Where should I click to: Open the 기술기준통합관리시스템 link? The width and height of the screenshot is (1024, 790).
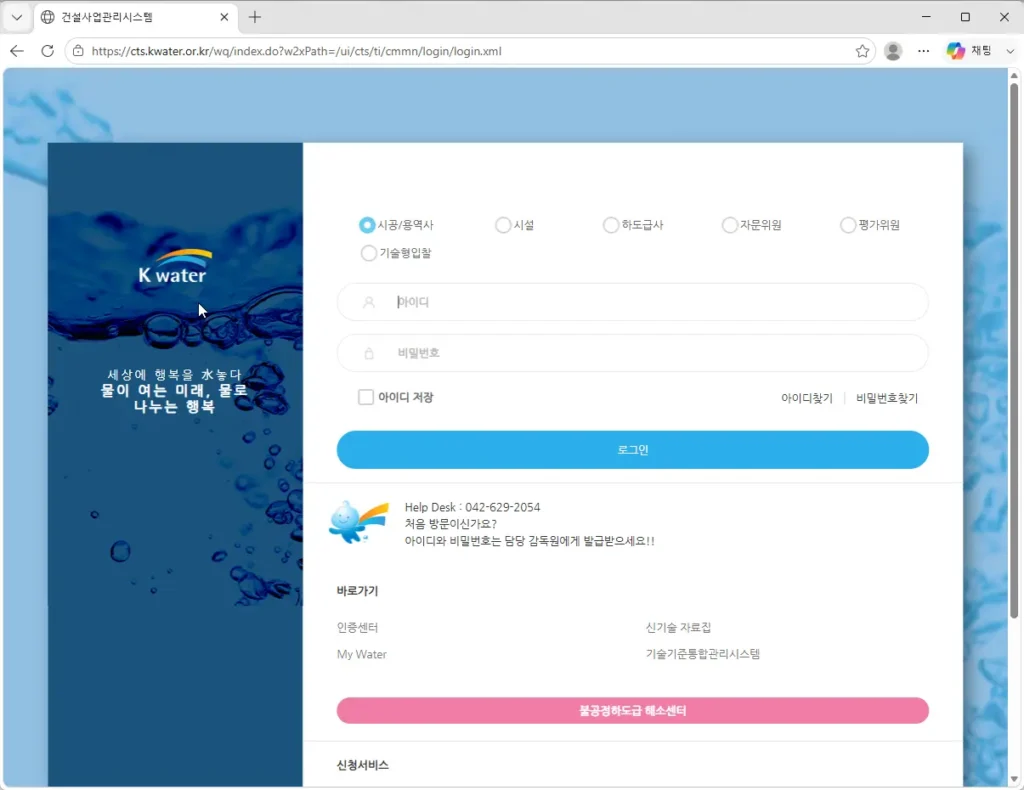pos(703,654)
